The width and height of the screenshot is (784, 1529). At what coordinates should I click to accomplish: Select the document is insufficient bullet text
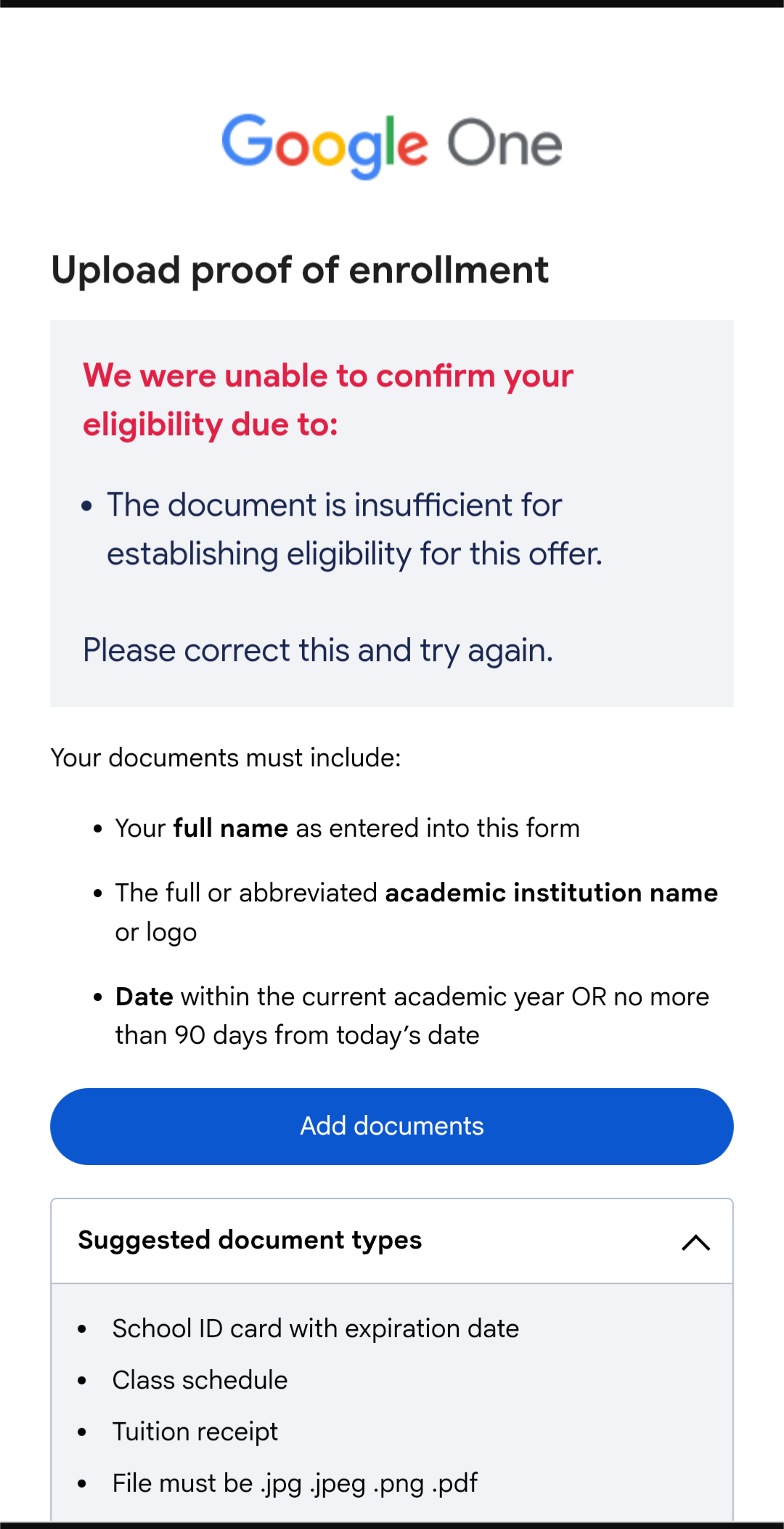click(x=354, y=529)
